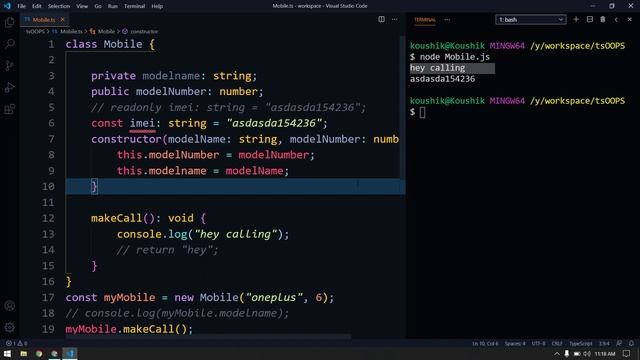Viewport: 640px width, 360px height.
Task: Open the Source Control view
Action: point(9,65)
